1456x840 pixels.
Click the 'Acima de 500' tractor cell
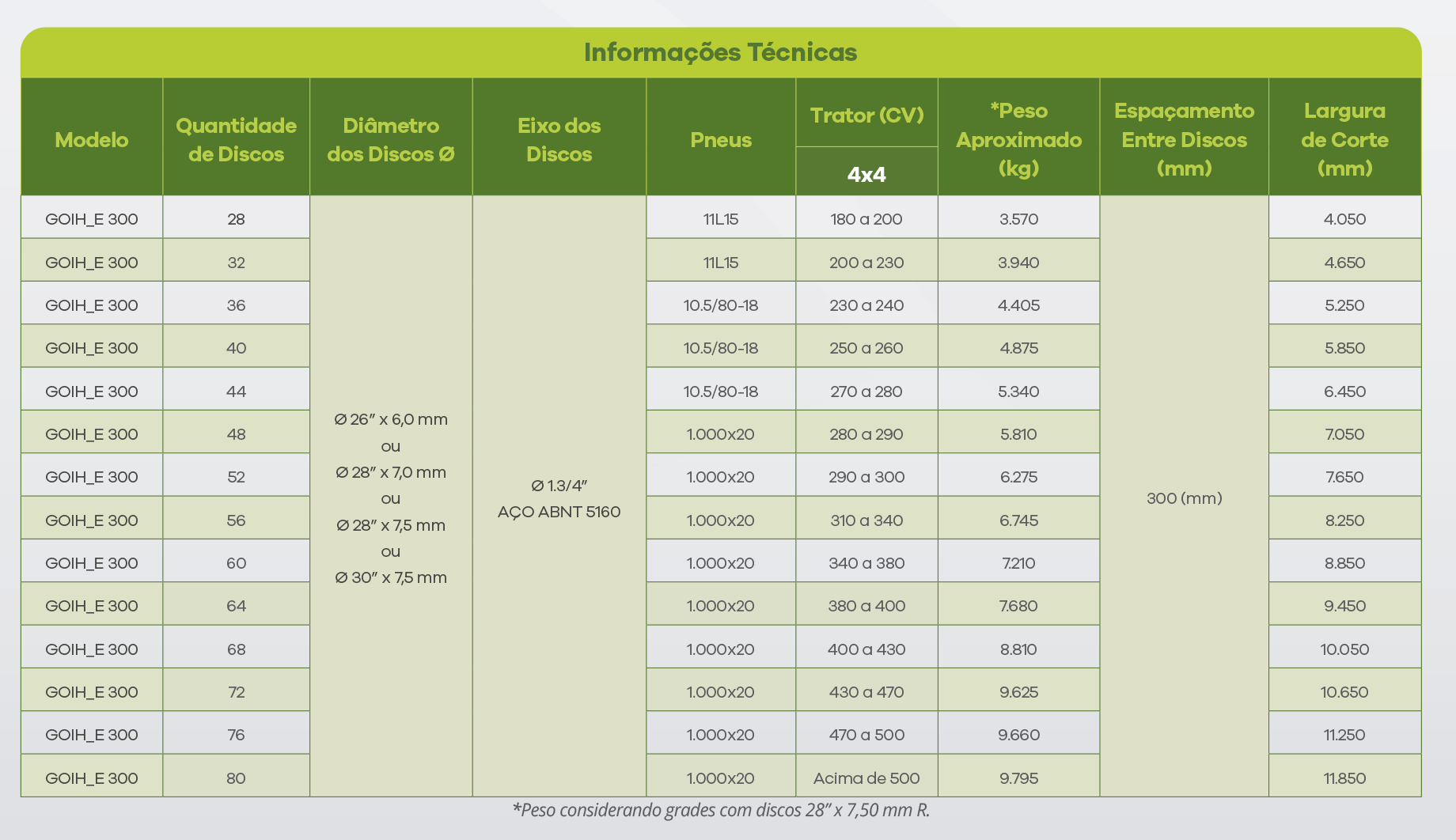pos(866,778)
